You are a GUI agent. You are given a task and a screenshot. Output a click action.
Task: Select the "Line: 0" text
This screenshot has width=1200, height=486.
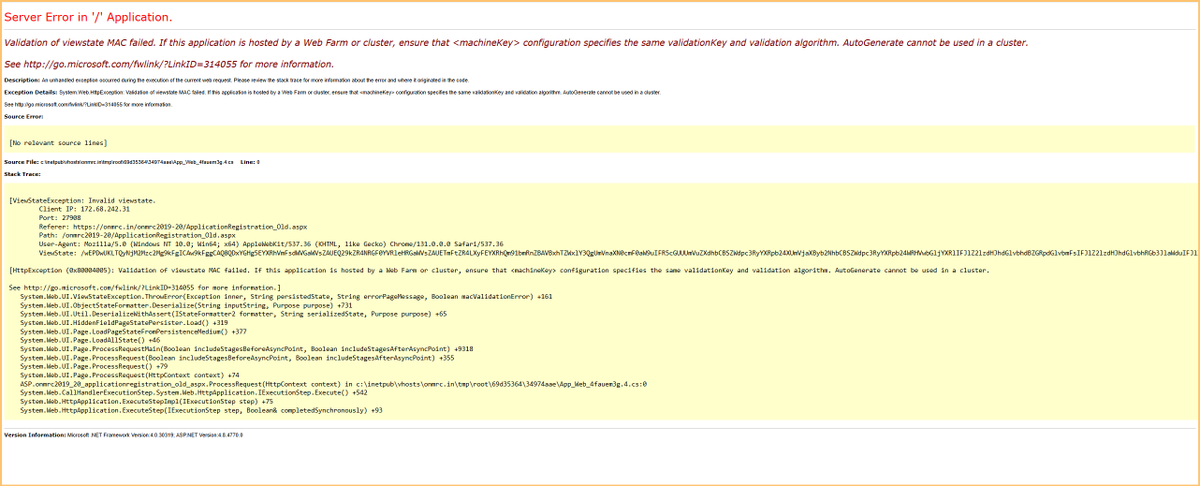(250, 161)
